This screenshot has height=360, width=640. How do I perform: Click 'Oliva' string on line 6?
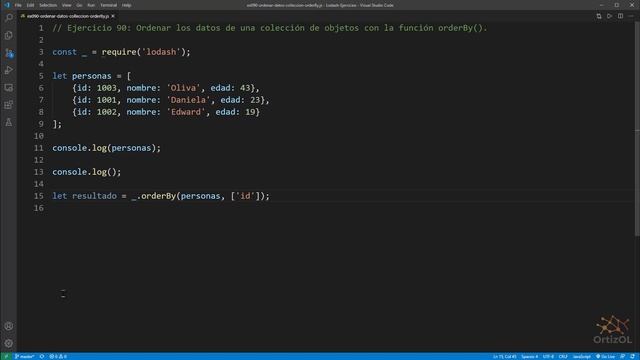point(183,88)
